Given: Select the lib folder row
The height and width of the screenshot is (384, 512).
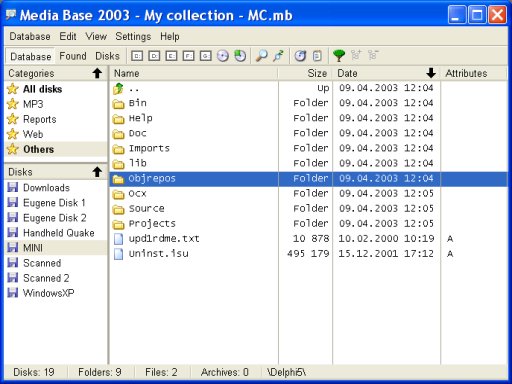Looking at the screenshot, I should click(x=308, y=163).
